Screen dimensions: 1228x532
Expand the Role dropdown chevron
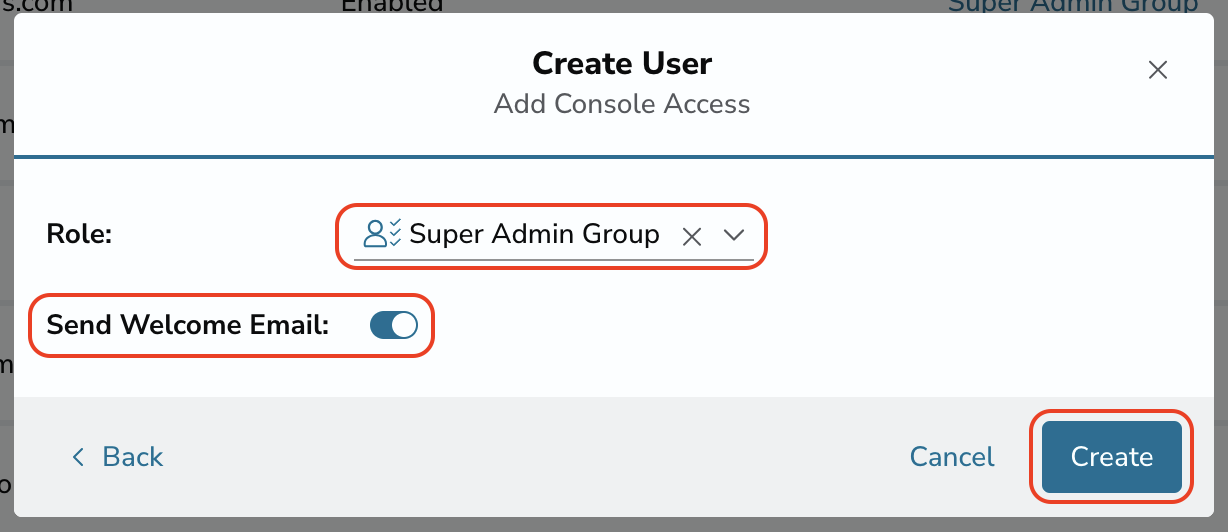734,235
